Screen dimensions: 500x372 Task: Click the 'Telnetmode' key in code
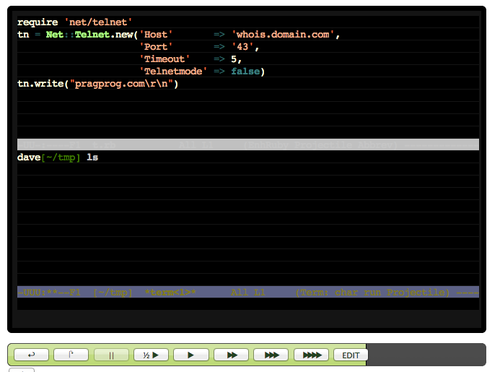pos(173,71)
